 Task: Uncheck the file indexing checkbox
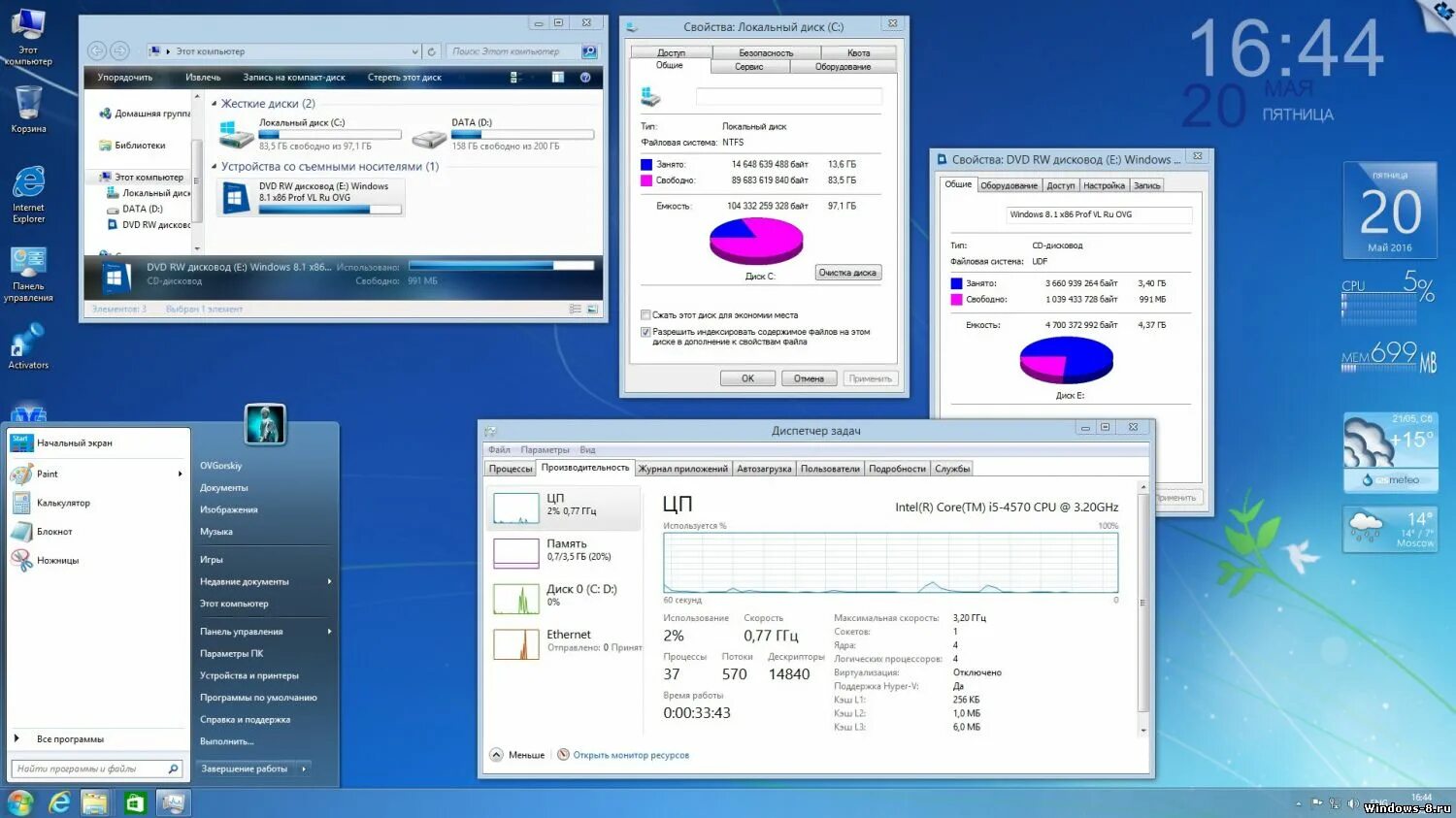(x=645, y=332)
